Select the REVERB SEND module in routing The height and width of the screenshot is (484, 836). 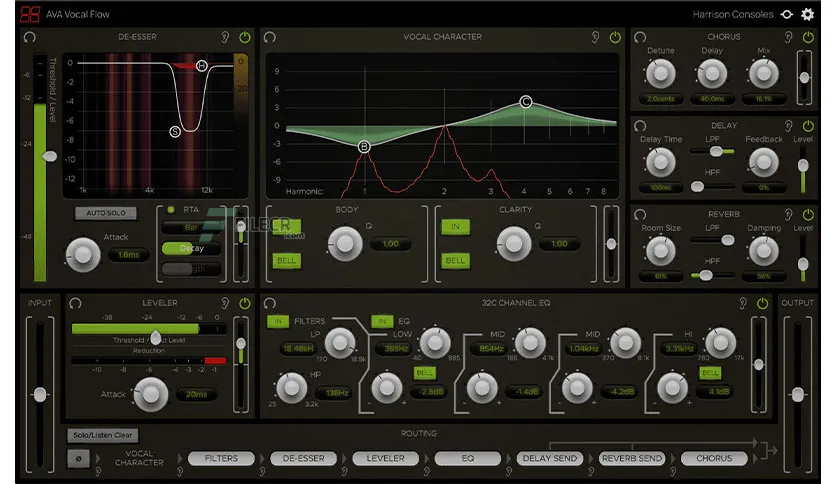(632, 458)
